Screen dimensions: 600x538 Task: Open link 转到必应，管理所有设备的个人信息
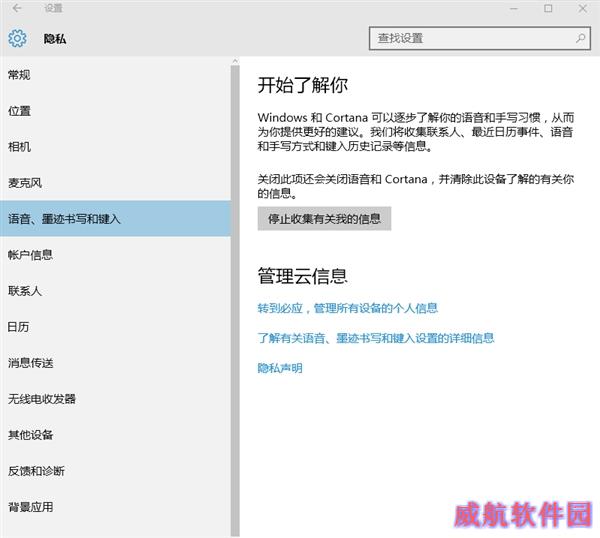coord(347,308)
